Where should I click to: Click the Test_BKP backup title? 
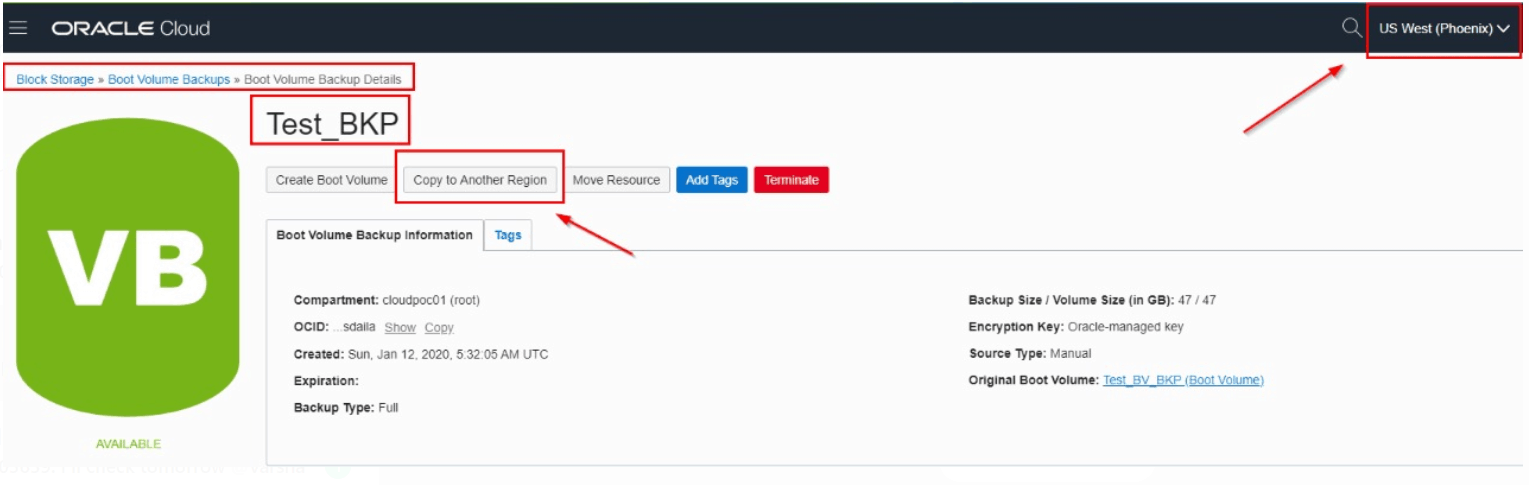point(332,123)
